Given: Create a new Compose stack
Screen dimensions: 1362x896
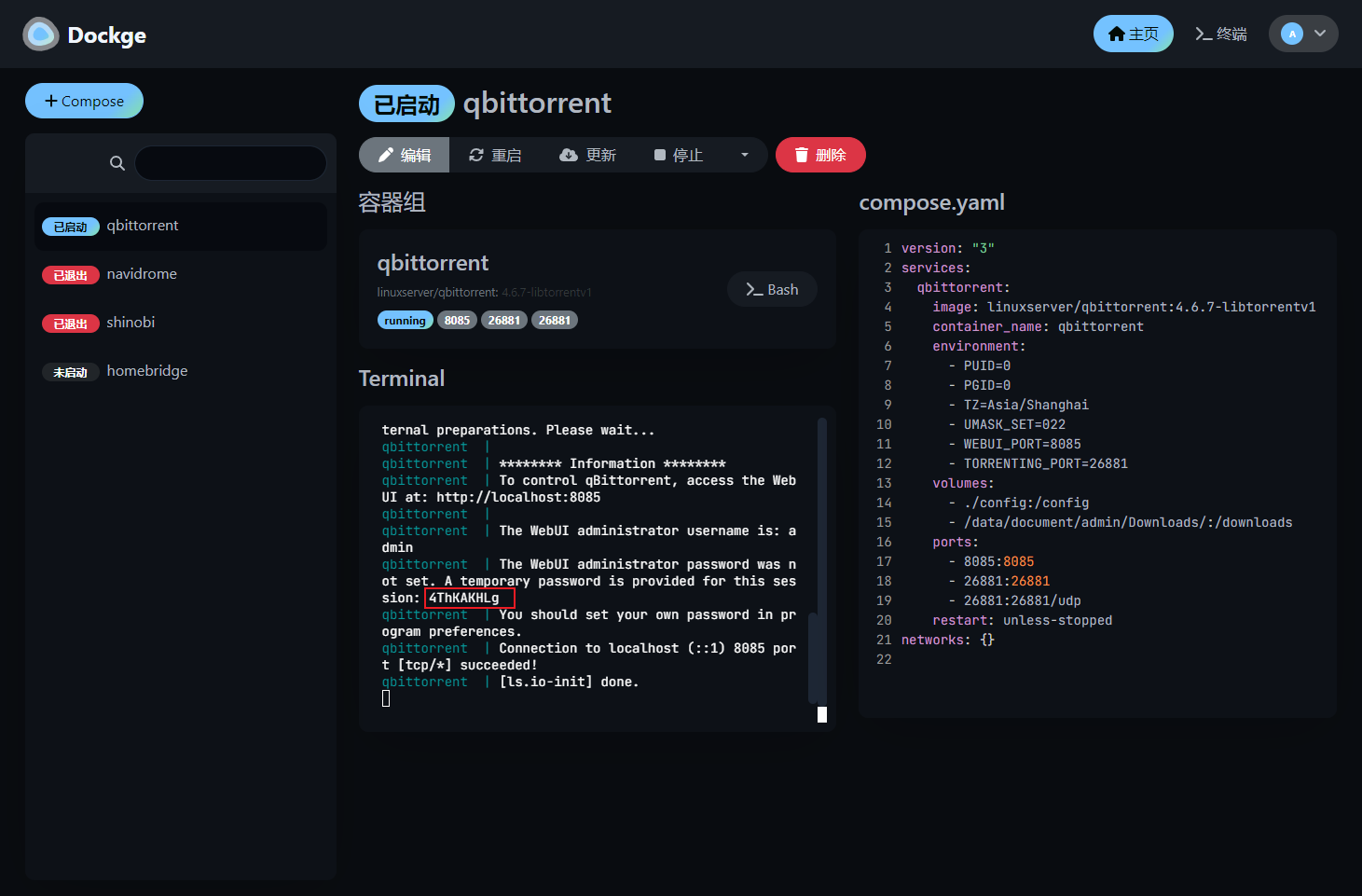Looking at the screenshot, I should 84,101.
